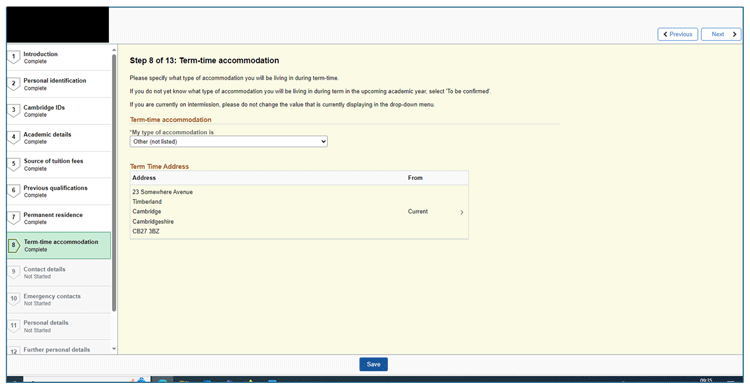
Task: Click the blue Save button
Action: click(x=374, y=365)
